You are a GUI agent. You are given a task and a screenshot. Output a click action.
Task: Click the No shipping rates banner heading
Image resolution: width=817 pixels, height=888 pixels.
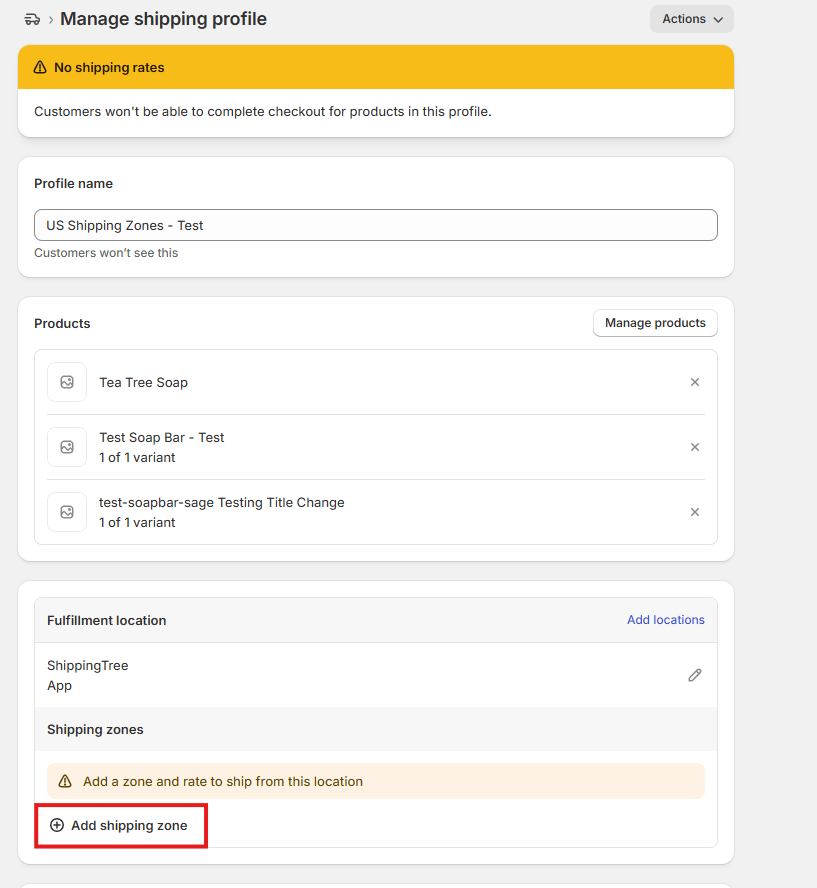pyautogui.click(x=109, y=68)
